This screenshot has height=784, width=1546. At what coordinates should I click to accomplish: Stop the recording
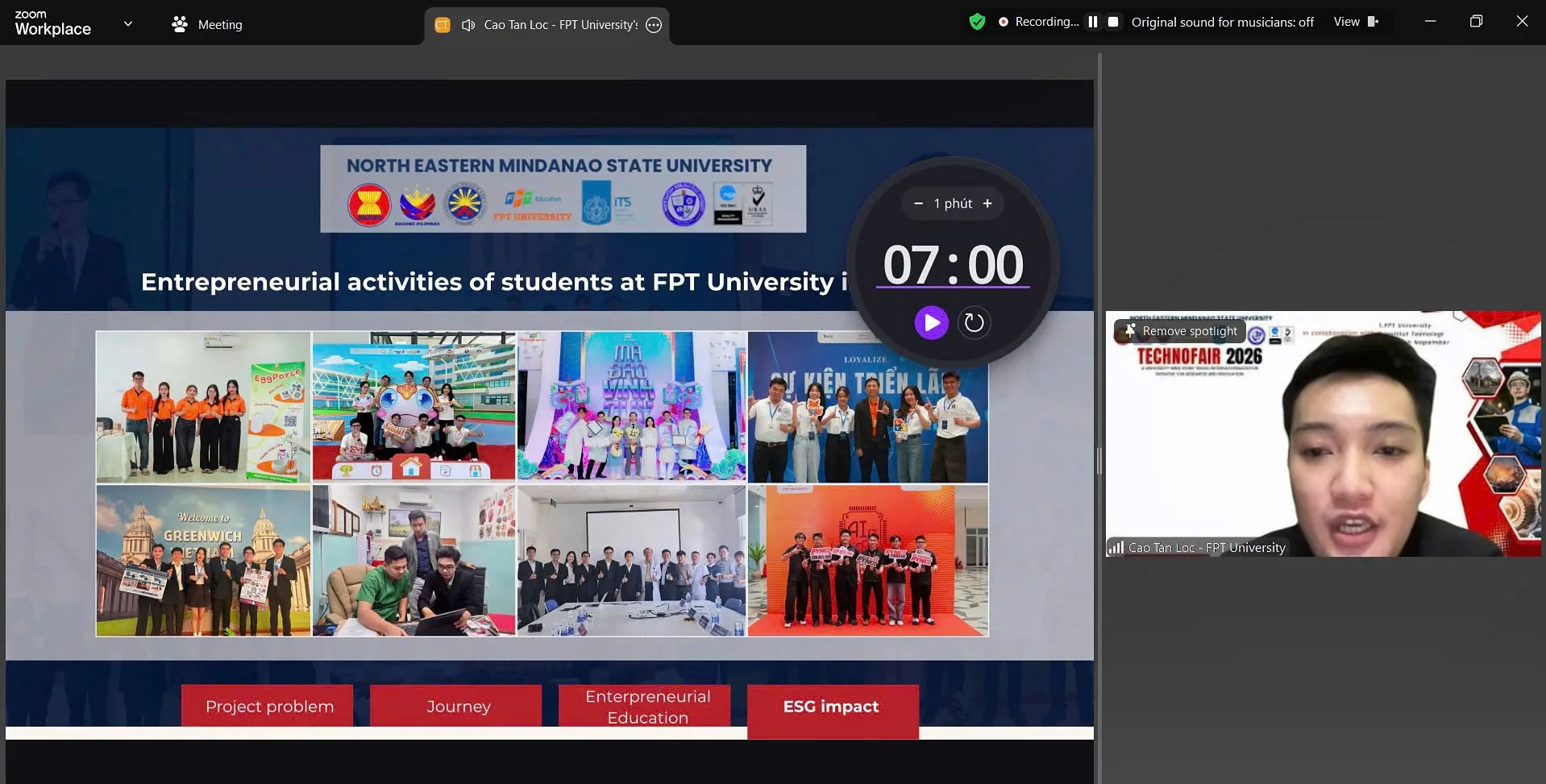[x=1113, y=22]
